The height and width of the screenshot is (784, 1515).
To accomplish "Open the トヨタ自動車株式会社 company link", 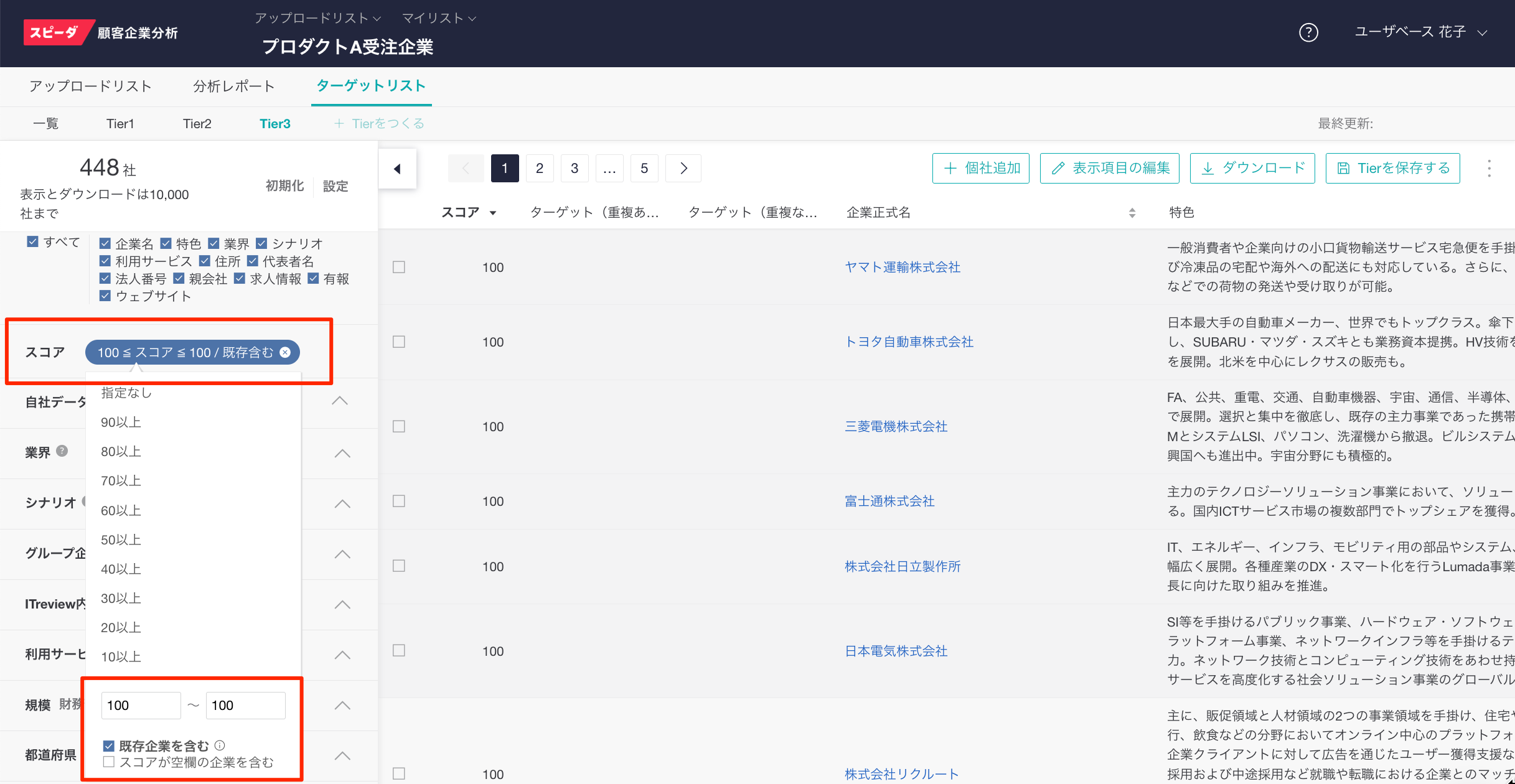I will click(x=909, y=342).
